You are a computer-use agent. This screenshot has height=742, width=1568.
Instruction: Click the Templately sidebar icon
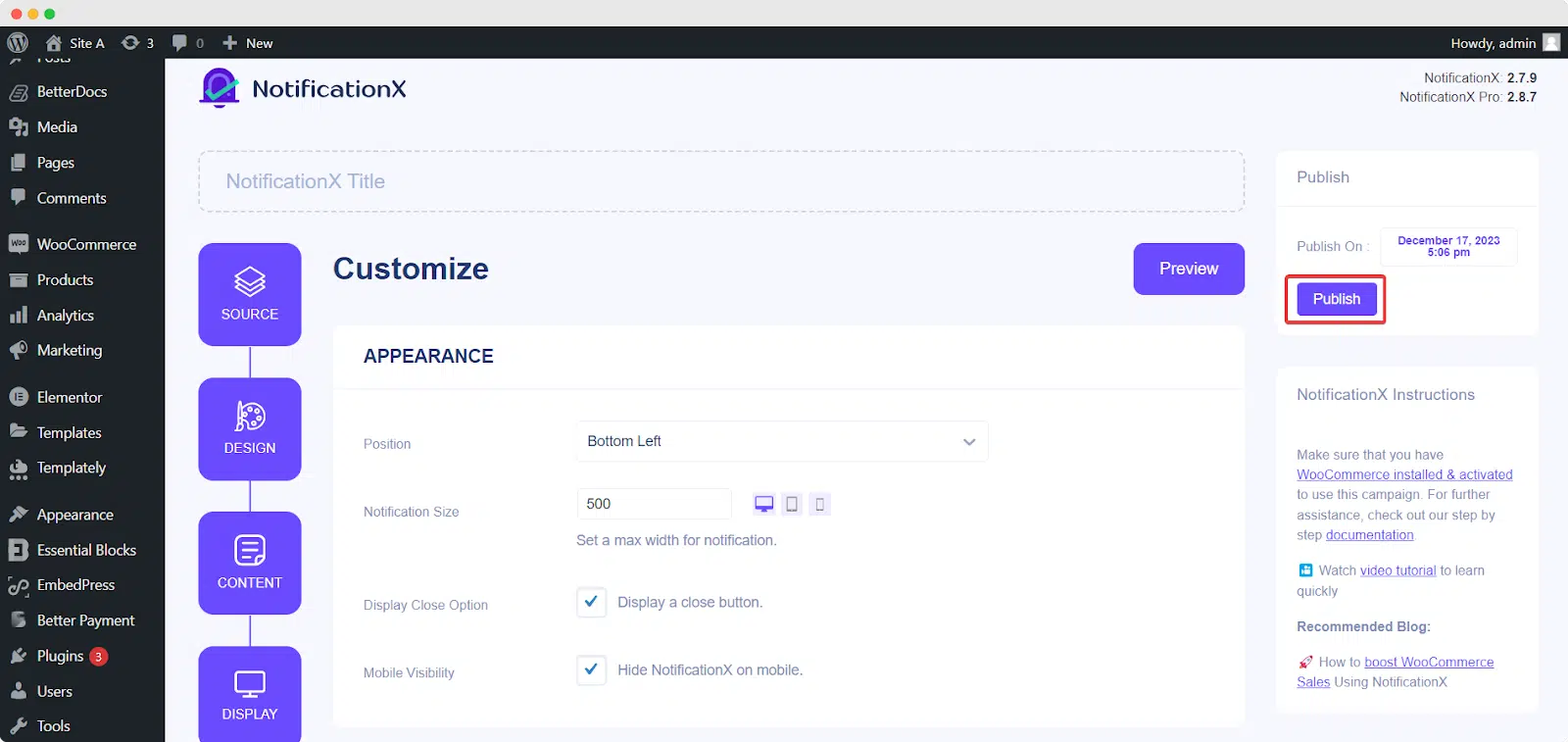coord(18,470)
